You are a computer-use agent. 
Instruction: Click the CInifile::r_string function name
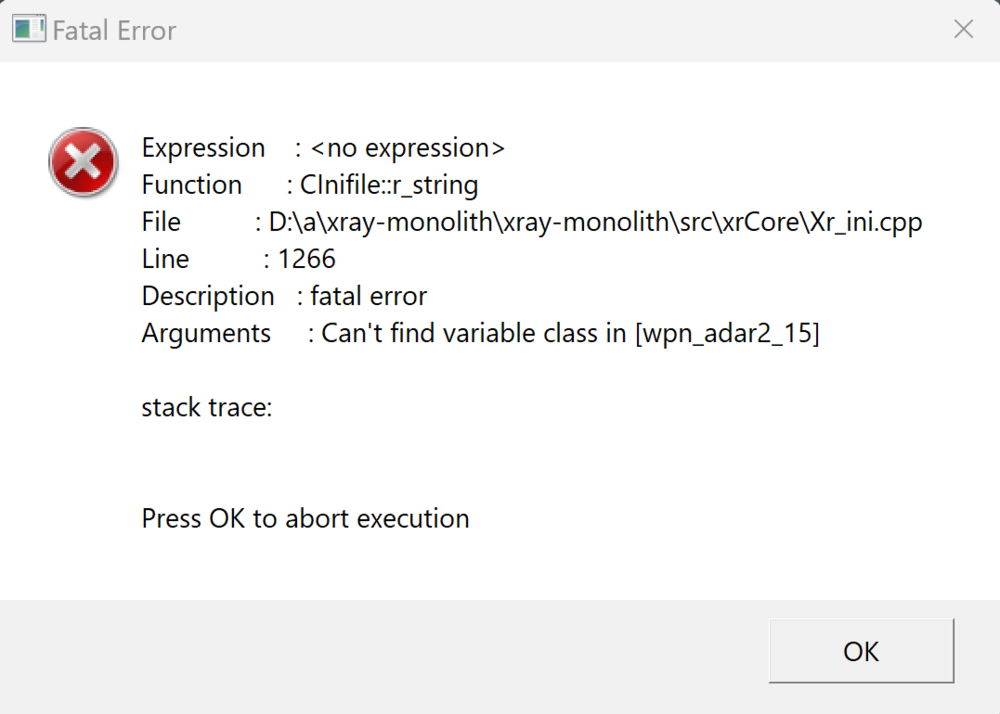[x=389, y=185]
